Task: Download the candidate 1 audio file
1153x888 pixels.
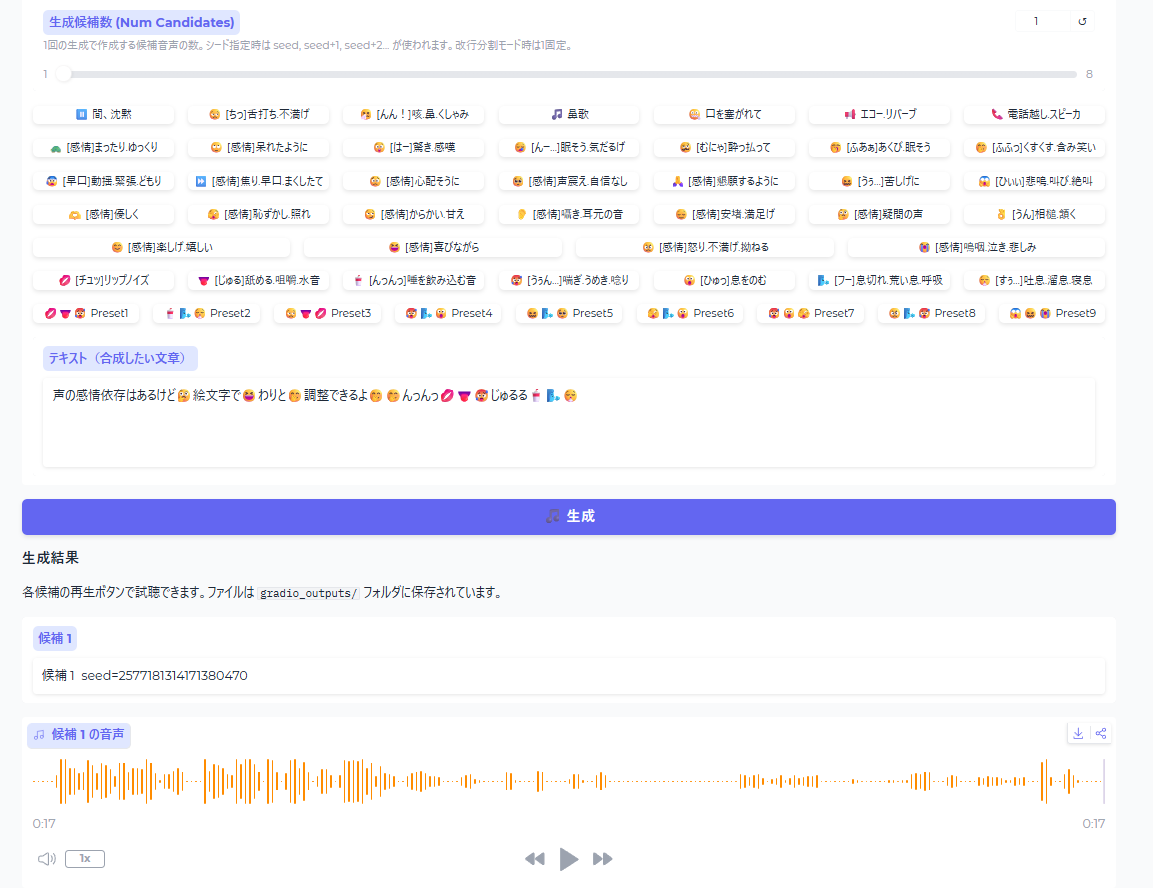Action: click(x=1078, y=733)
